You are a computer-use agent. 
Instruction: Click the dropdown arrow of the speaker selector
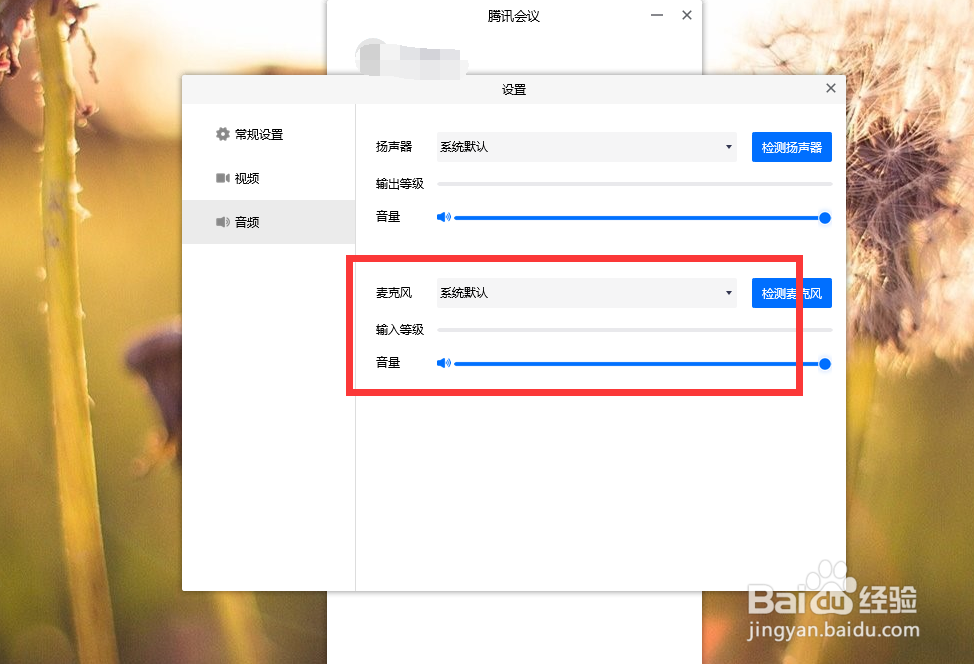(x=728, y=147)
